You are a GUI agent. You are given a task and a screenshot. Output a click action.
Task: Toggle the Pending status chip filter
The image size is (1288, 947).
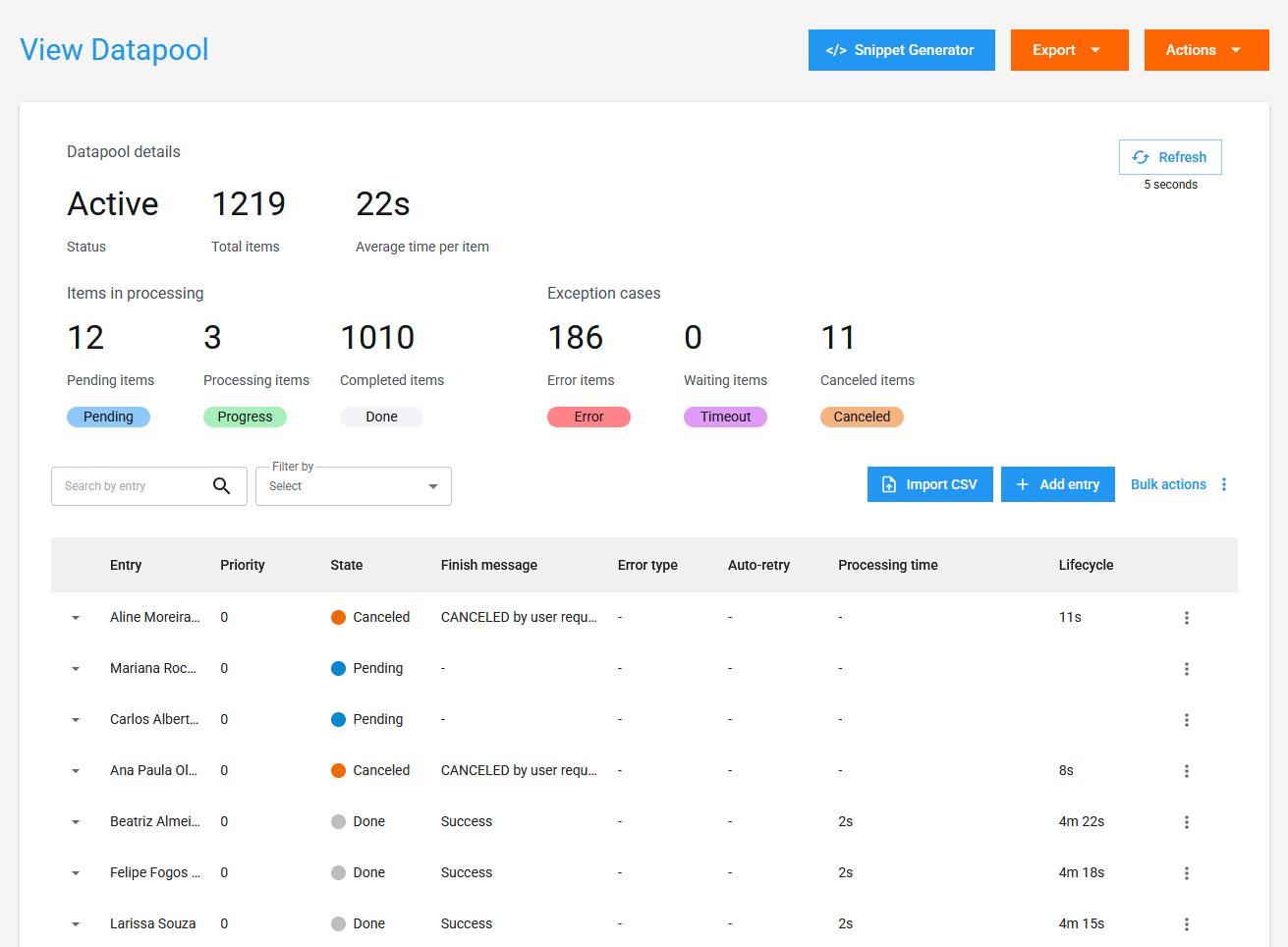(x=108, y=417)
